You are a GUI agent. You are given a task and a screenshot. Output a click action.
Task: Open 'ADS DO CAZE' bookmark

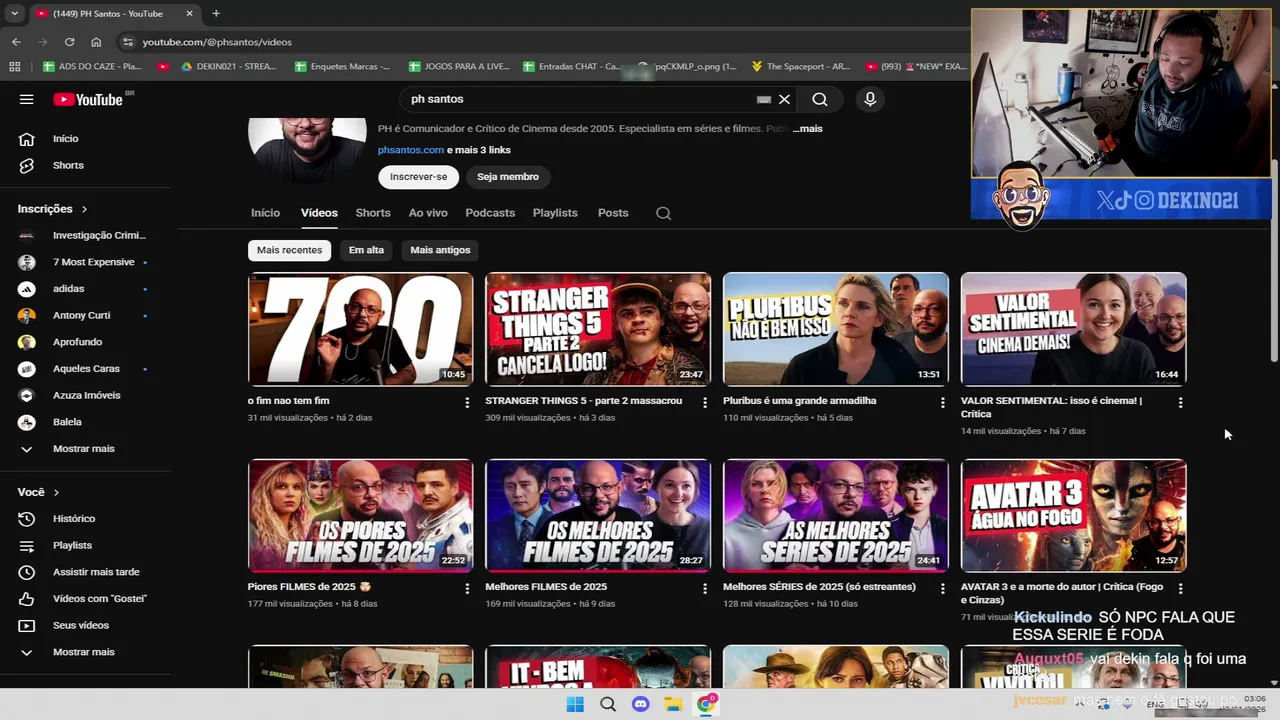(x=92, y=67)
